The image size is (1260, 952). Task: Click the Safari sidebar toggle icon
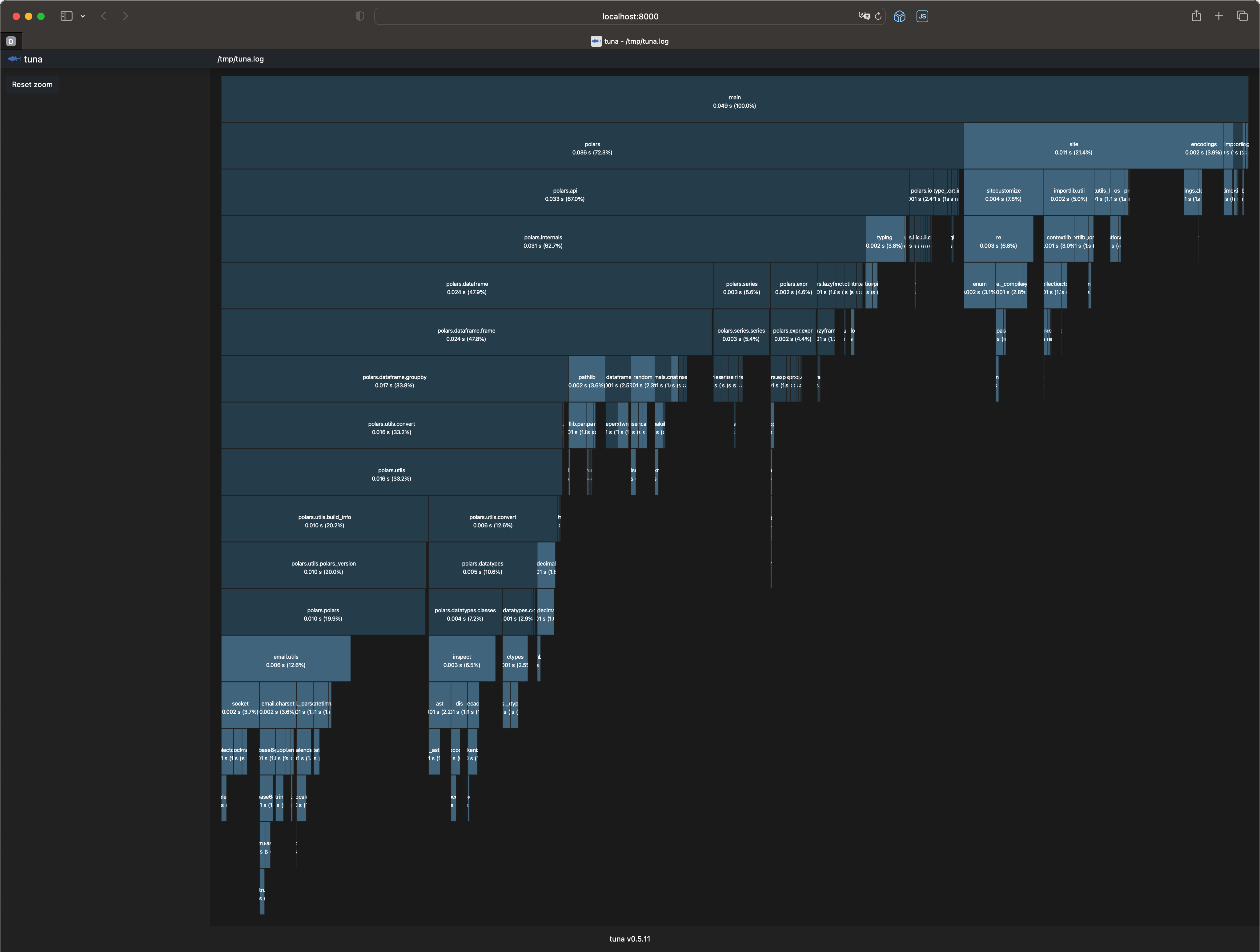pos(66,16)
